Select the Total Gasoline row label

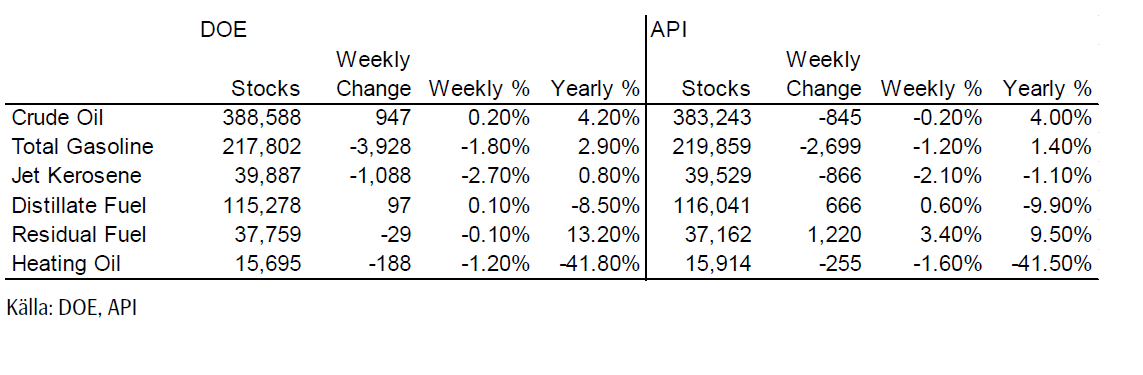[x=83, y=147]
